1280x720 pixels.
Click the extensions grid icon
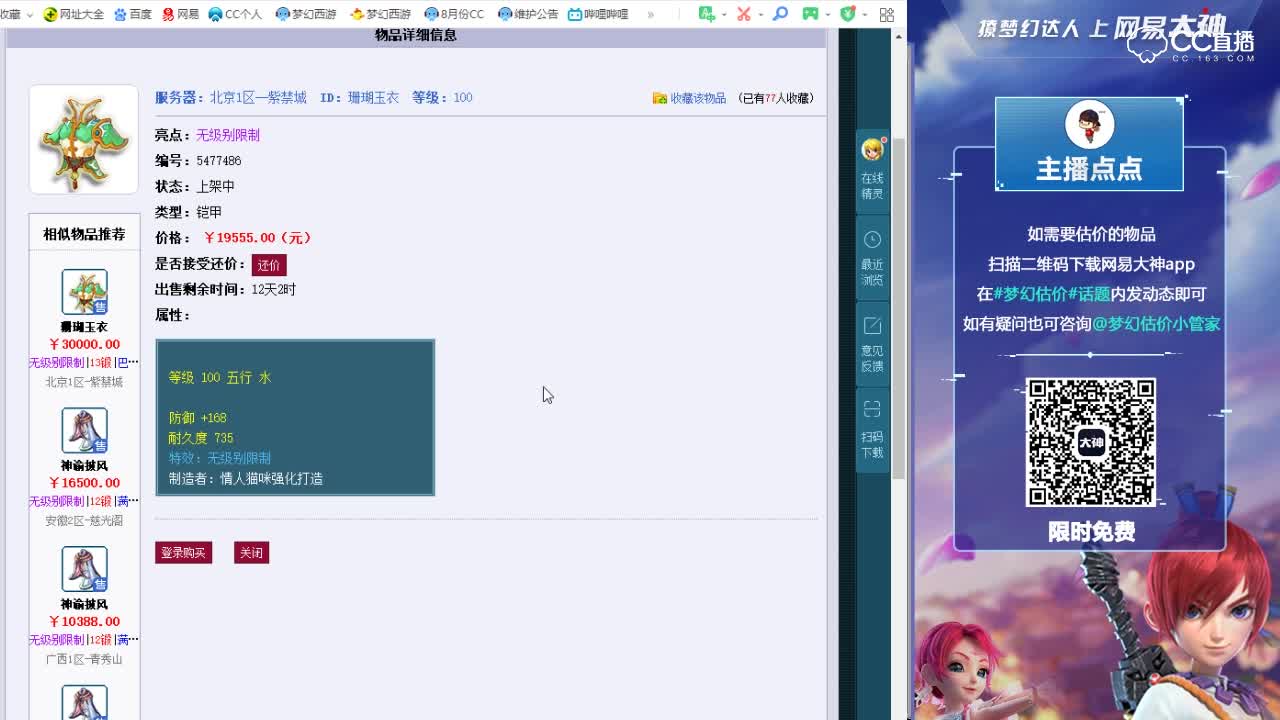(887, 14)
